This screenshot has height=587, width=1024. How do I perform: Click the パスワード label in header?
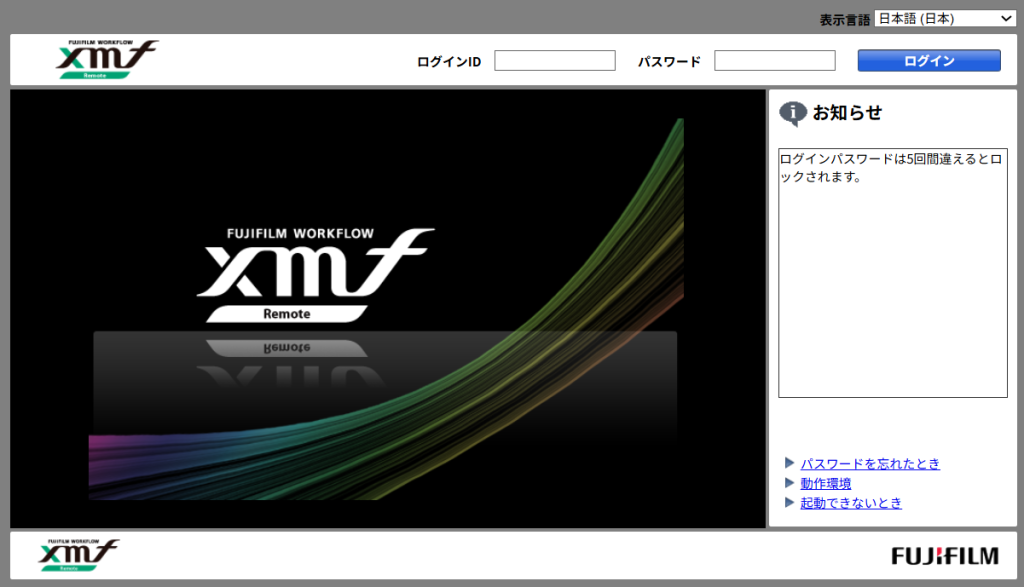click(x=669, y=61)
